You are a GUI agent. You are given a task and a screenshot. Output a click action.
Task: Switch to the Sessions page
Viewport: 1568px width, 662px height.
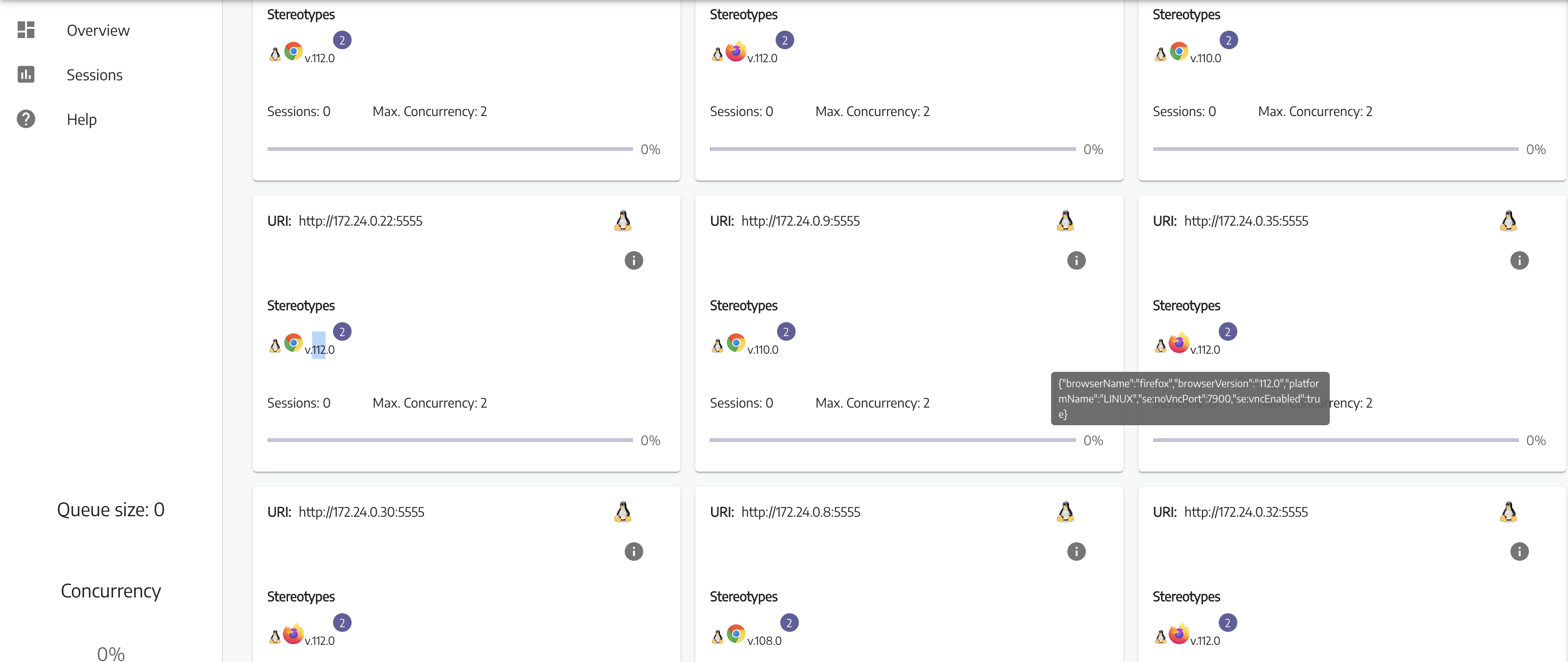pos(94,74)
